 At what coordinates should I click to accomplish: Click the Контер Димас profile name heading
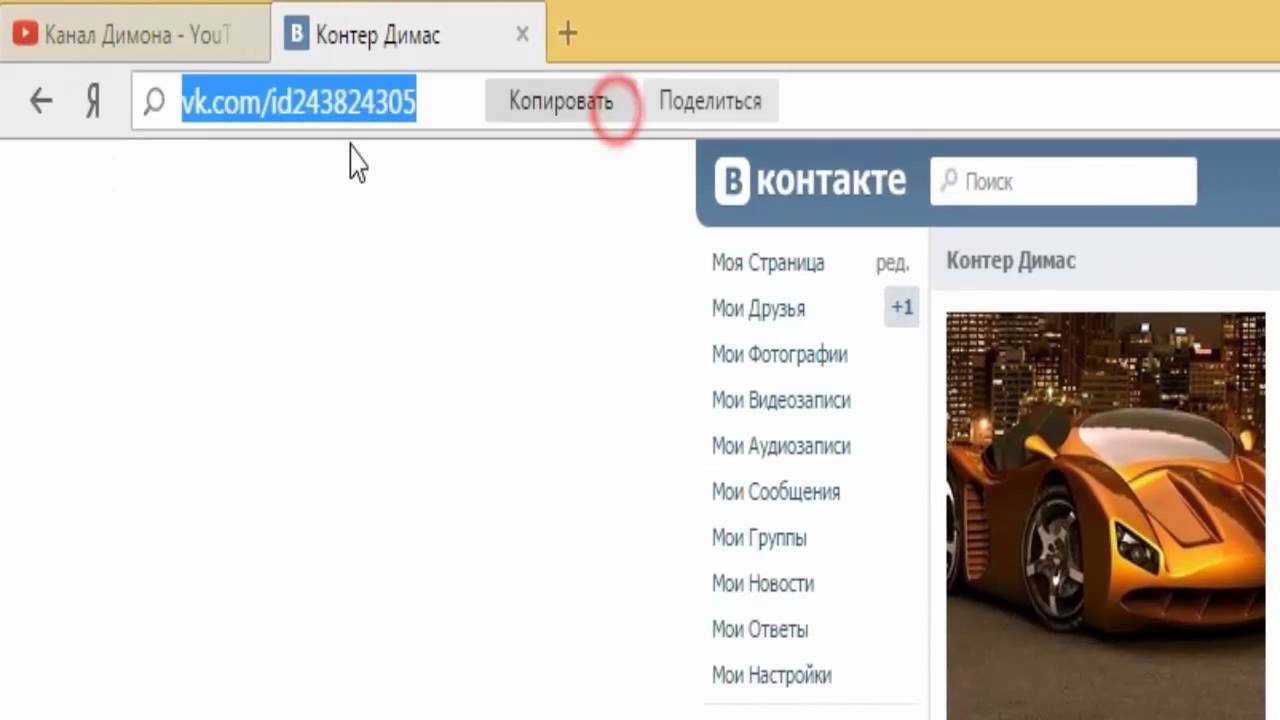tap(1011, 261)
